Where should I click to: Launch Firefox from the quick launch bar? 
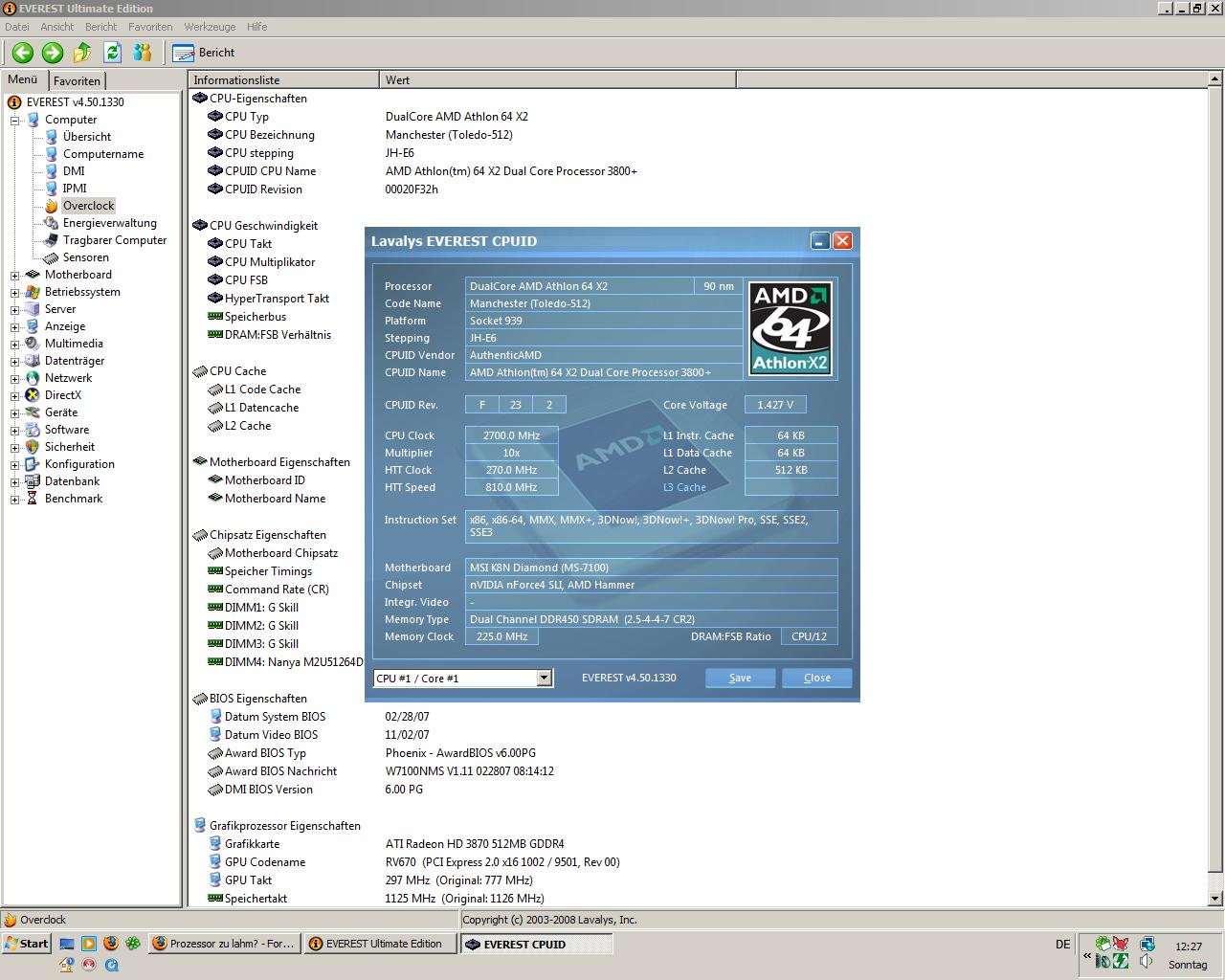point(110,944)
